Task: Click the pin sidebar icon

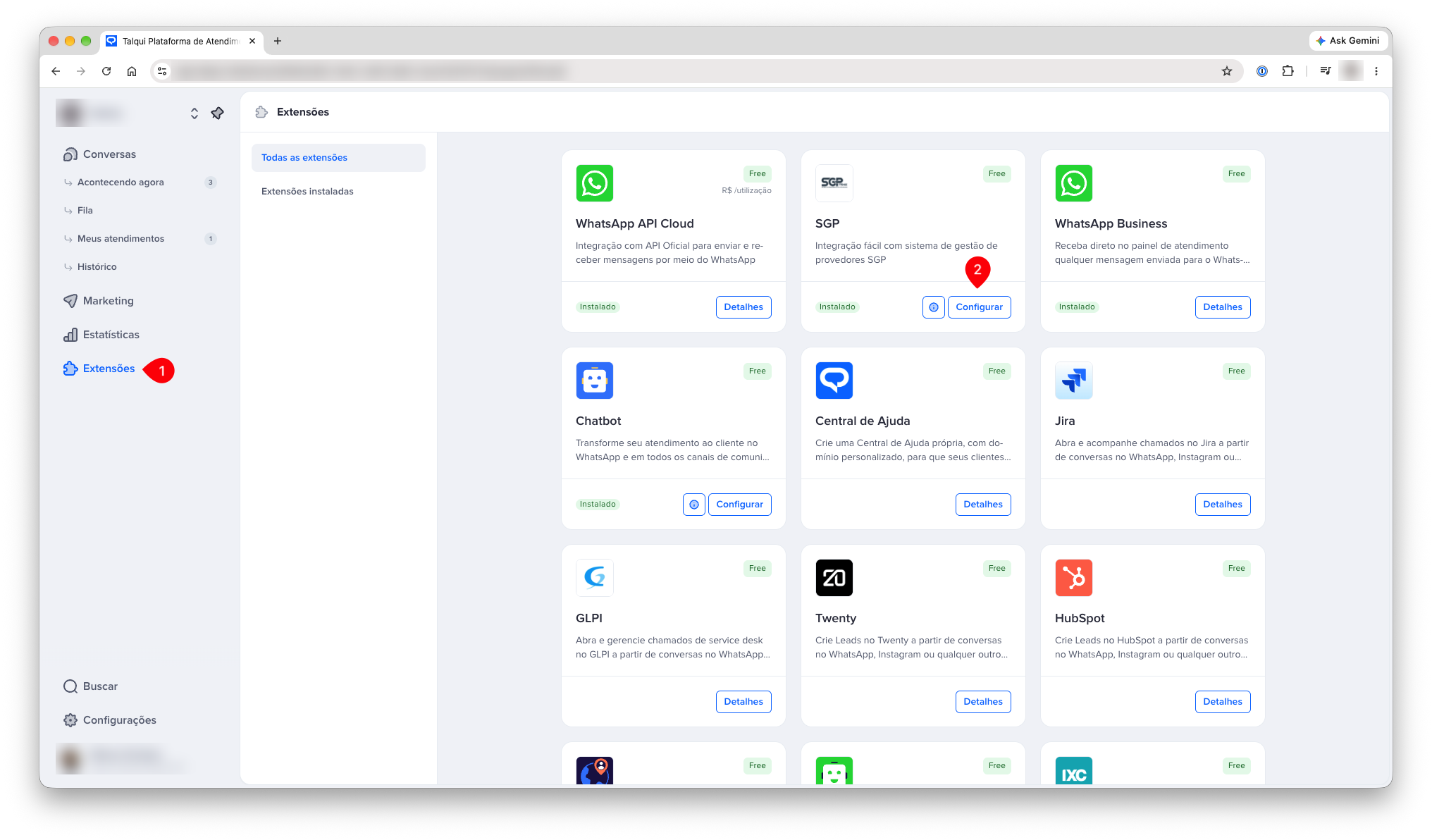Action: (x=217, y=113)
